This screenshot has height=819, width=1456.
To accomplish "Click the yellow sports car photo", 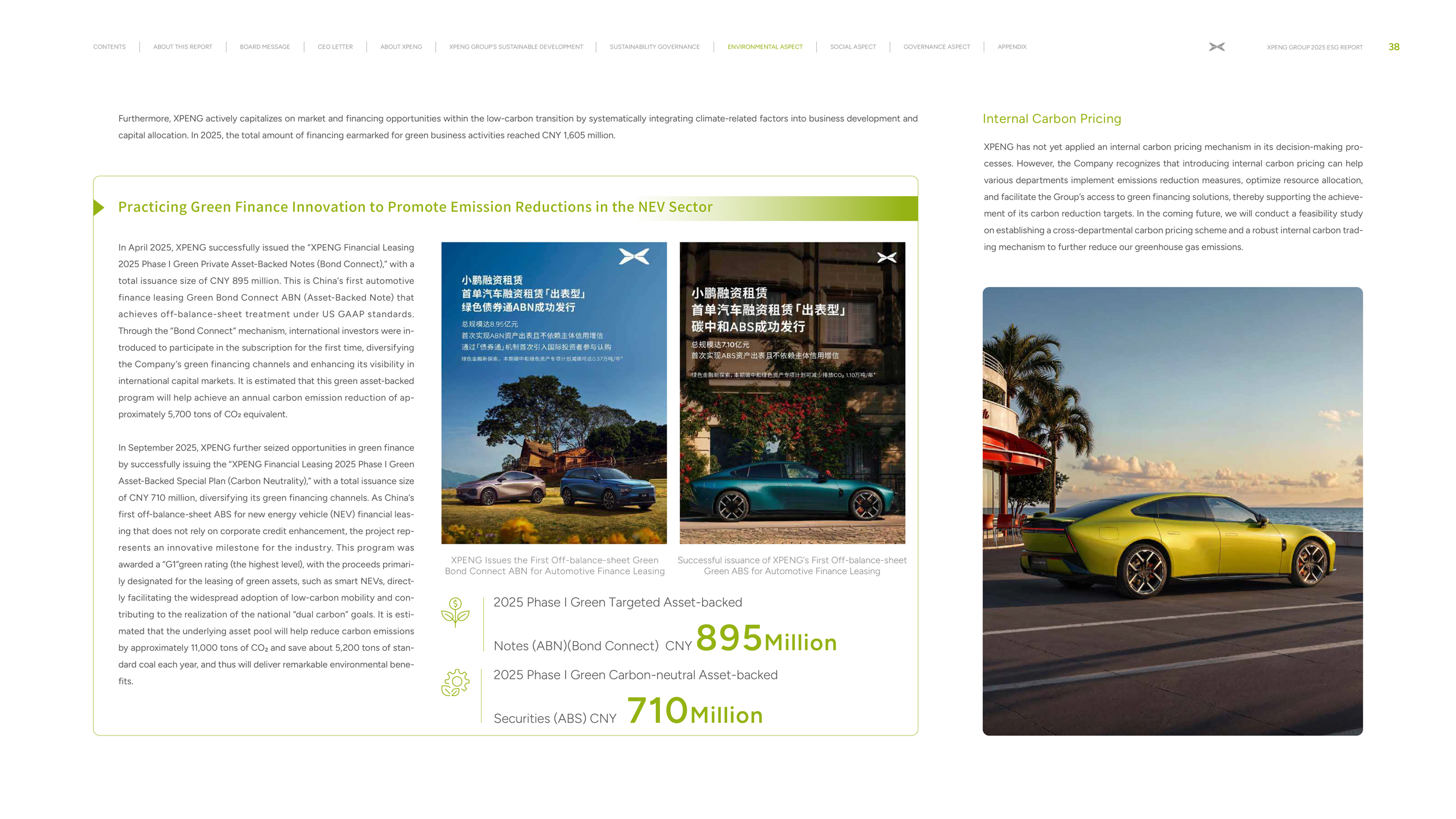I will [x=1172, y=511].
